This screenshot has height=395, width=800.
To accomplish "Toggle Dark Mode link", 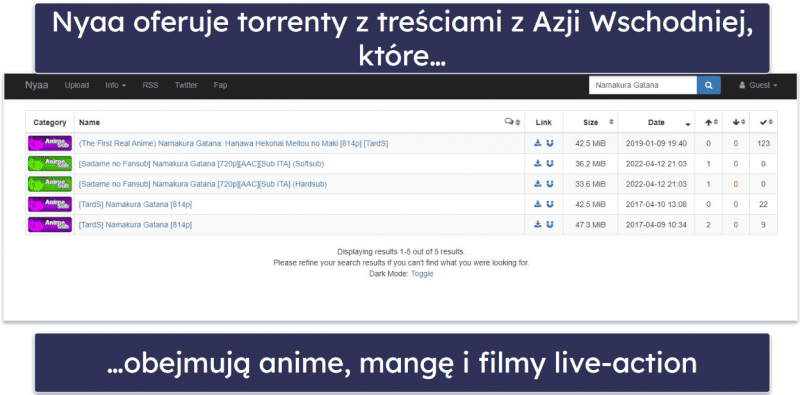I will (x=422, y=274).
